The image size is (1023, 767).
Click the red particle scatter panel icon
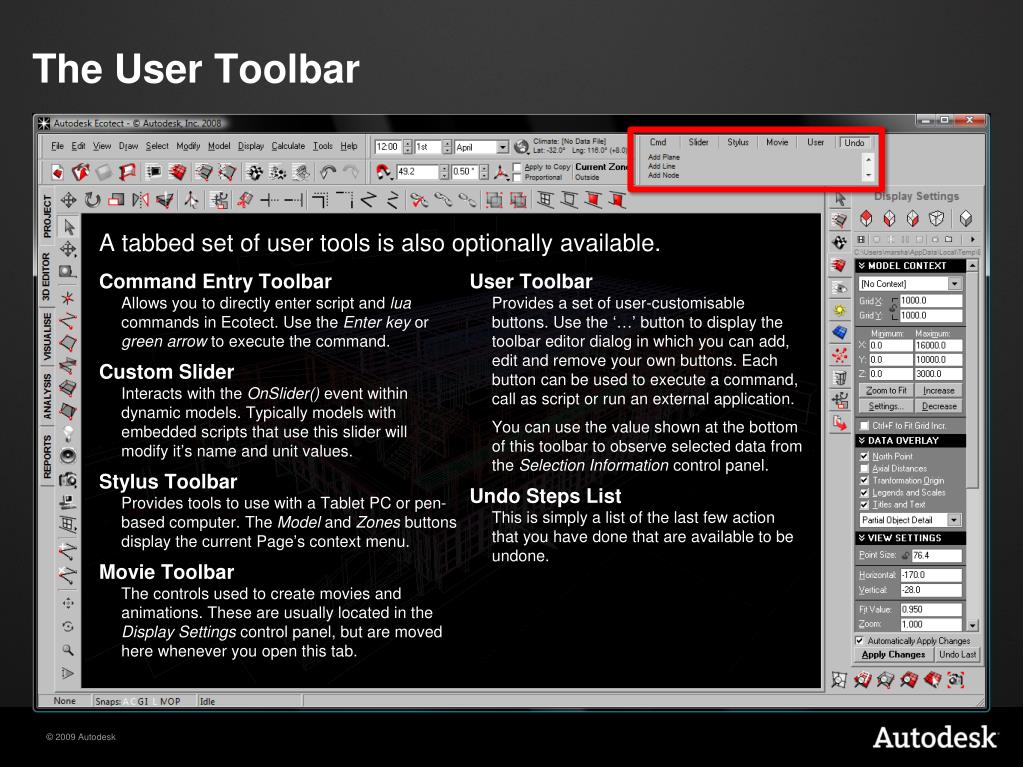[840, 355]
